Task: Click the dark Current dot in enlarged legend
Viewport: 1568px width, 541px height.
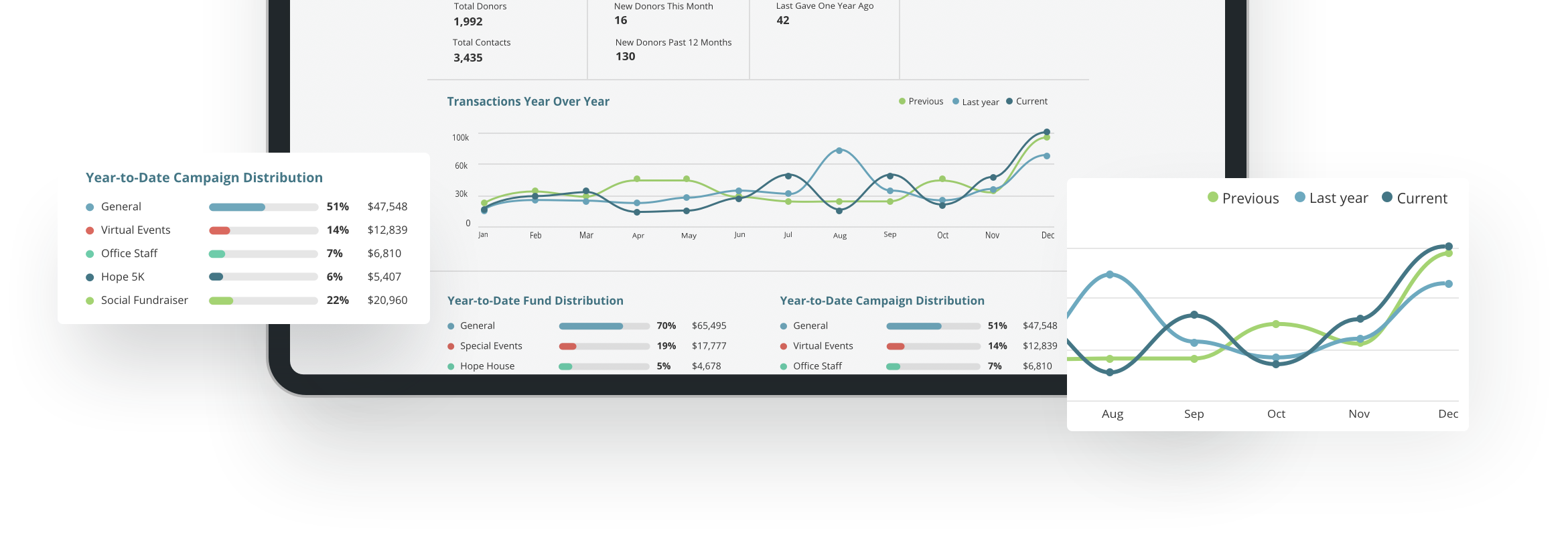Action: click(x=1387, y=197)
